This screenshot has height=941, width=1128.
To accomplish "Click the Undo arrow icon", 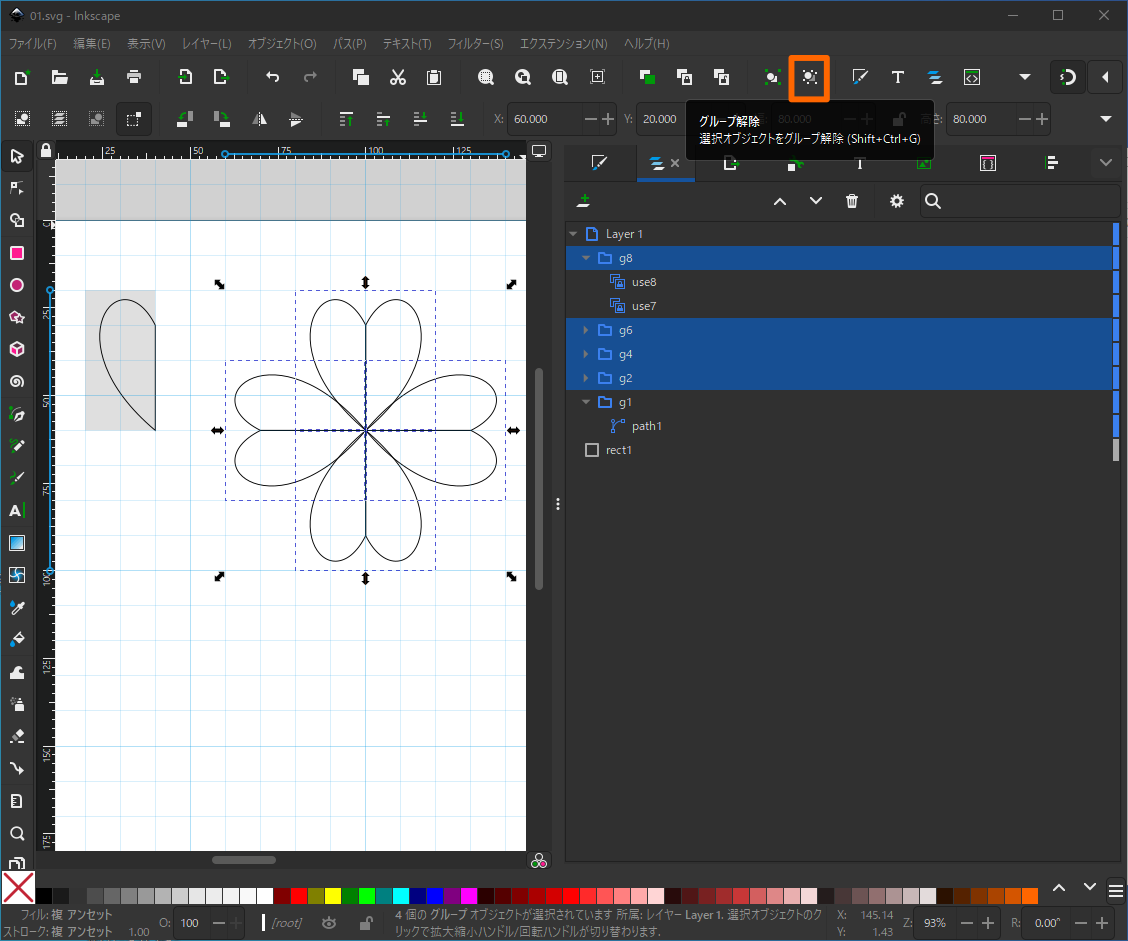I will (x=273, y=77).
